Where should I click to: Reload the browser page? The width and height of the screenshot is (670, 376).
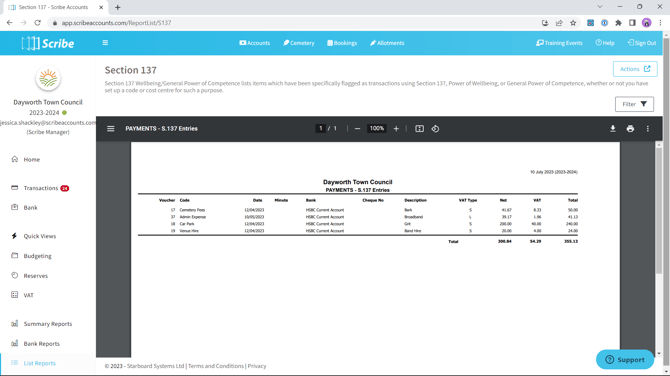(x=38, y=23)
